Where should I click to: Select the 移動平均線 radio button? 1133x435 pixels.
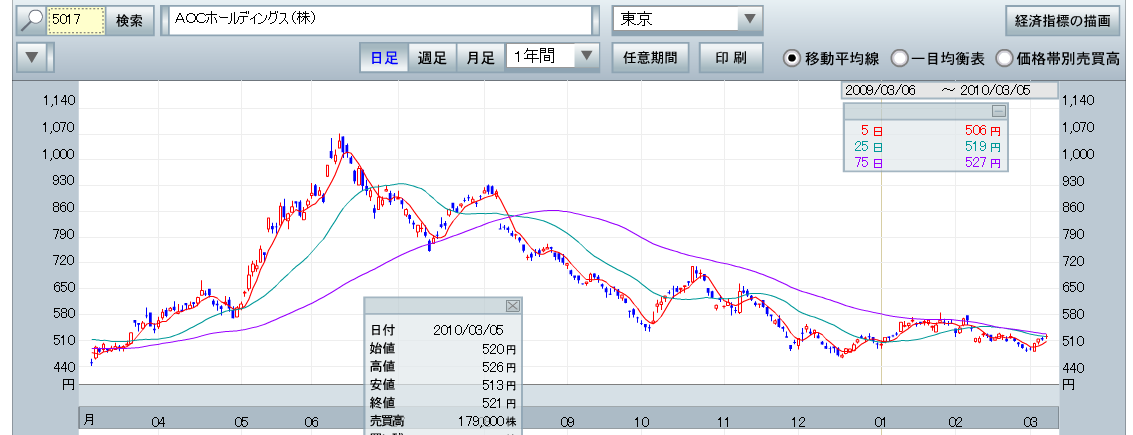793,57
